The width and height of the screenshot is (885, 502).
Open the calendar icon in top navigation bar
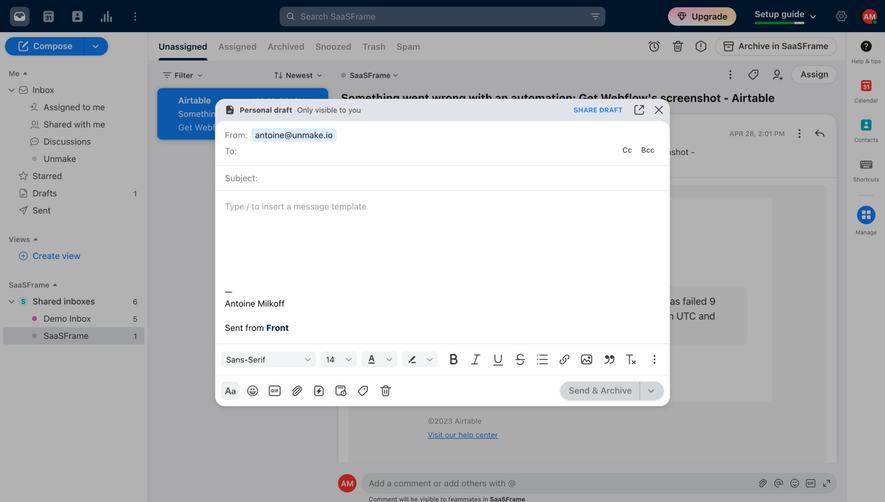(49, 16)
